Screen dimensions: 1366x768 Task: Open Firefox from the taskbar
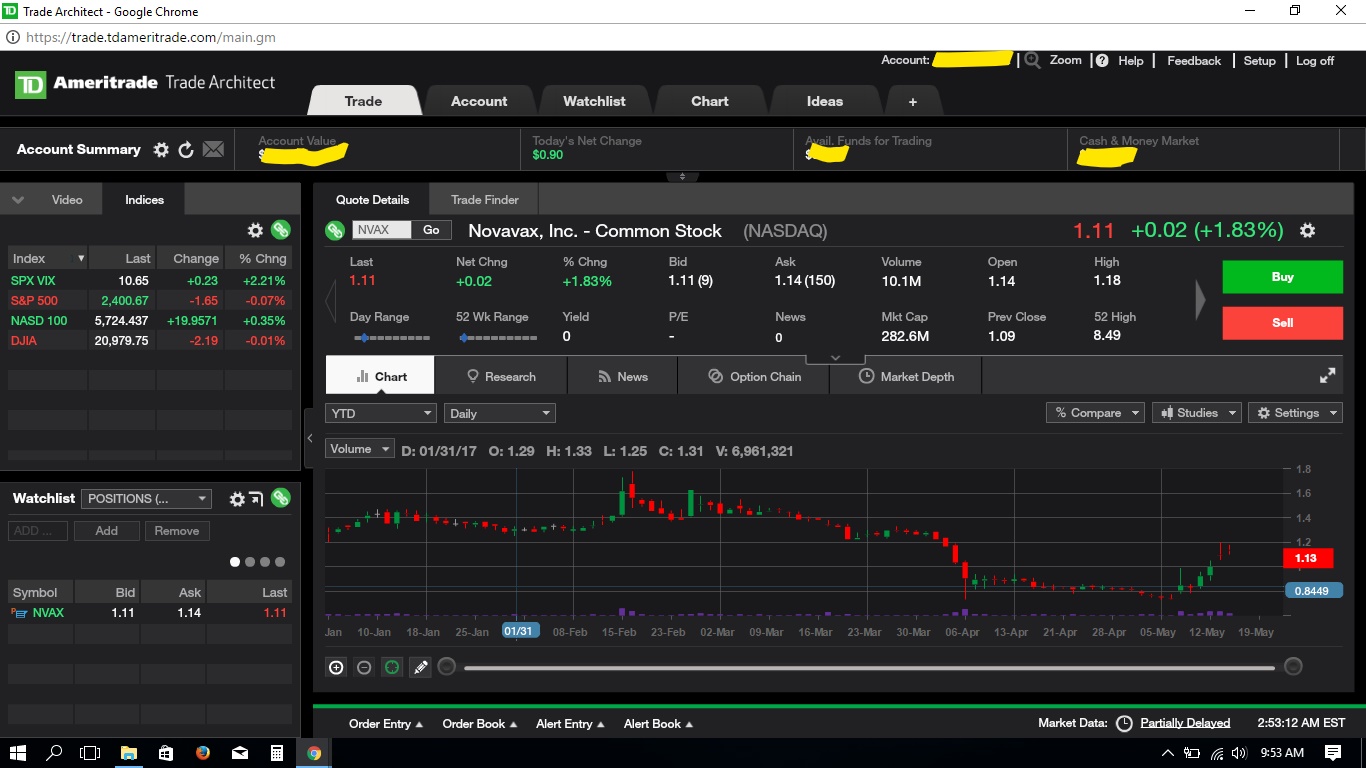(x=203, y=753)
